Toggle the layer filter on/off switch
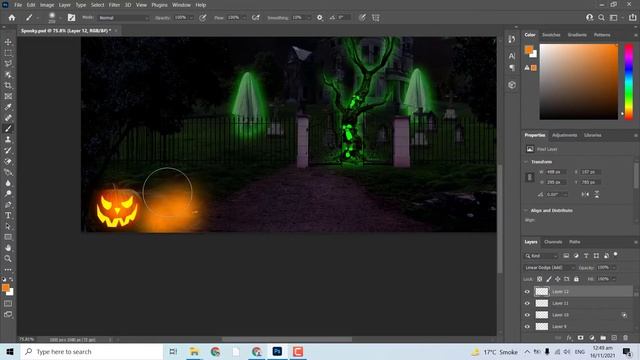This screenshot has width=640, height=360. click(x=616, y=255)
